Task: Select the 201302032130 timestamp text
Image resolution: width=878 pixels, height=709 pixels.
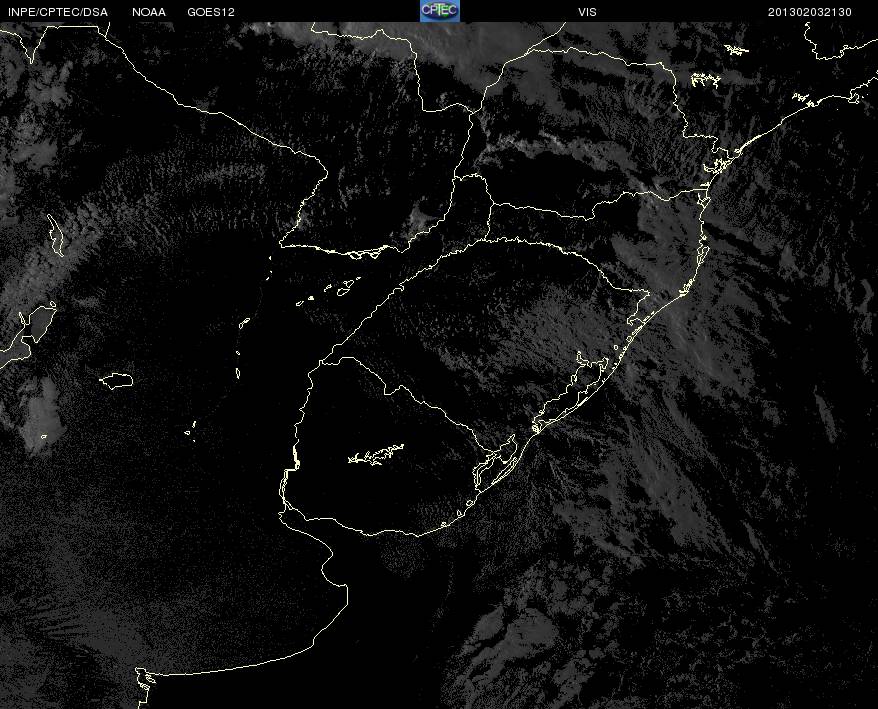Action: (810, 12)
